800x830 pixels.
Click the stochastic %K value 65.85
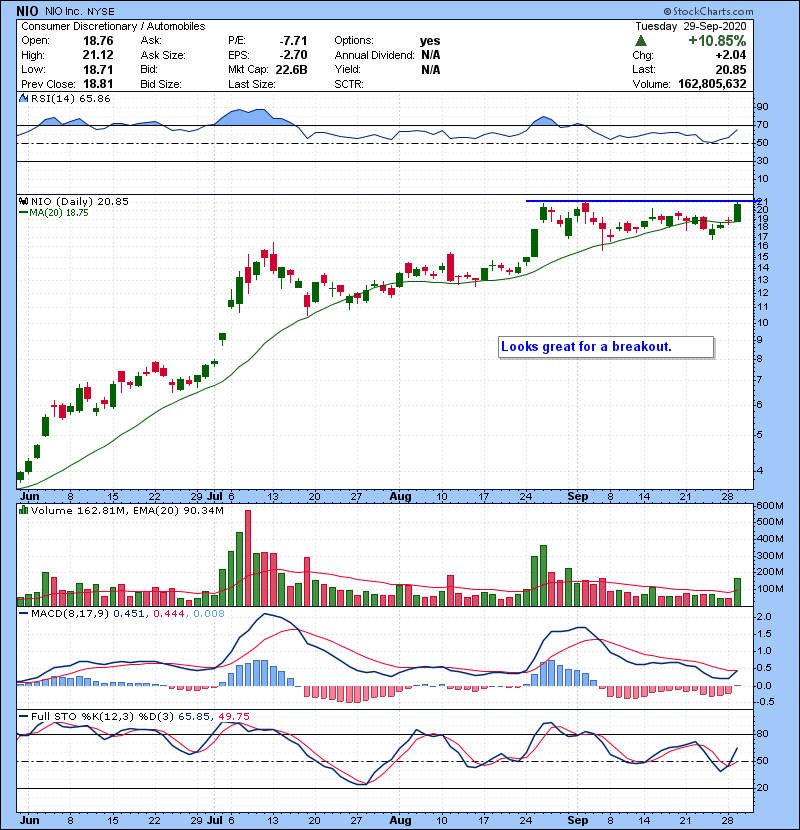[194, 717]
